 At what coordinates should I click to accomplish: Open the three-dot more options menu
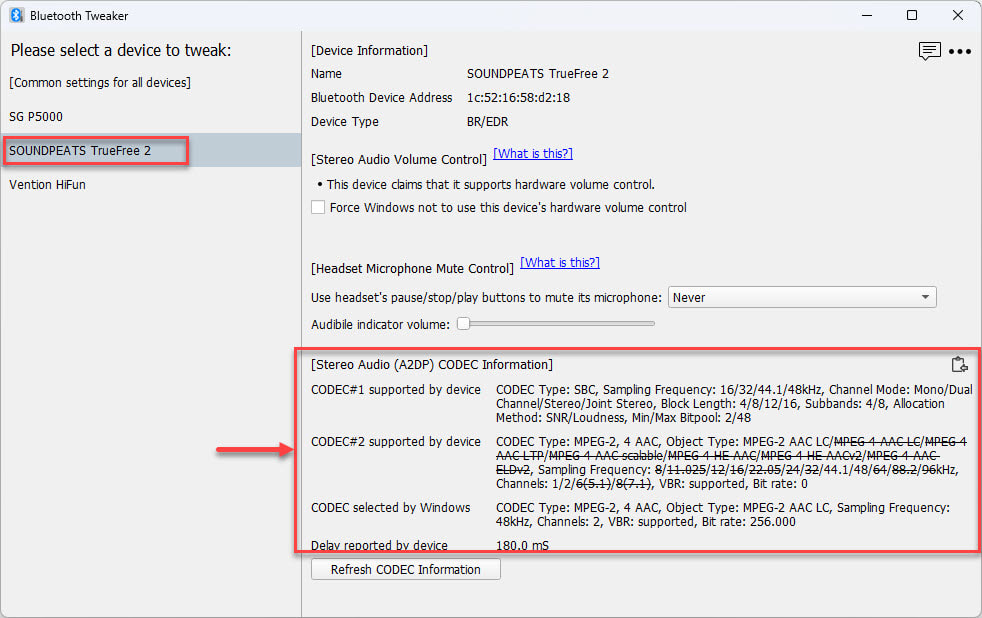point(959,51)
